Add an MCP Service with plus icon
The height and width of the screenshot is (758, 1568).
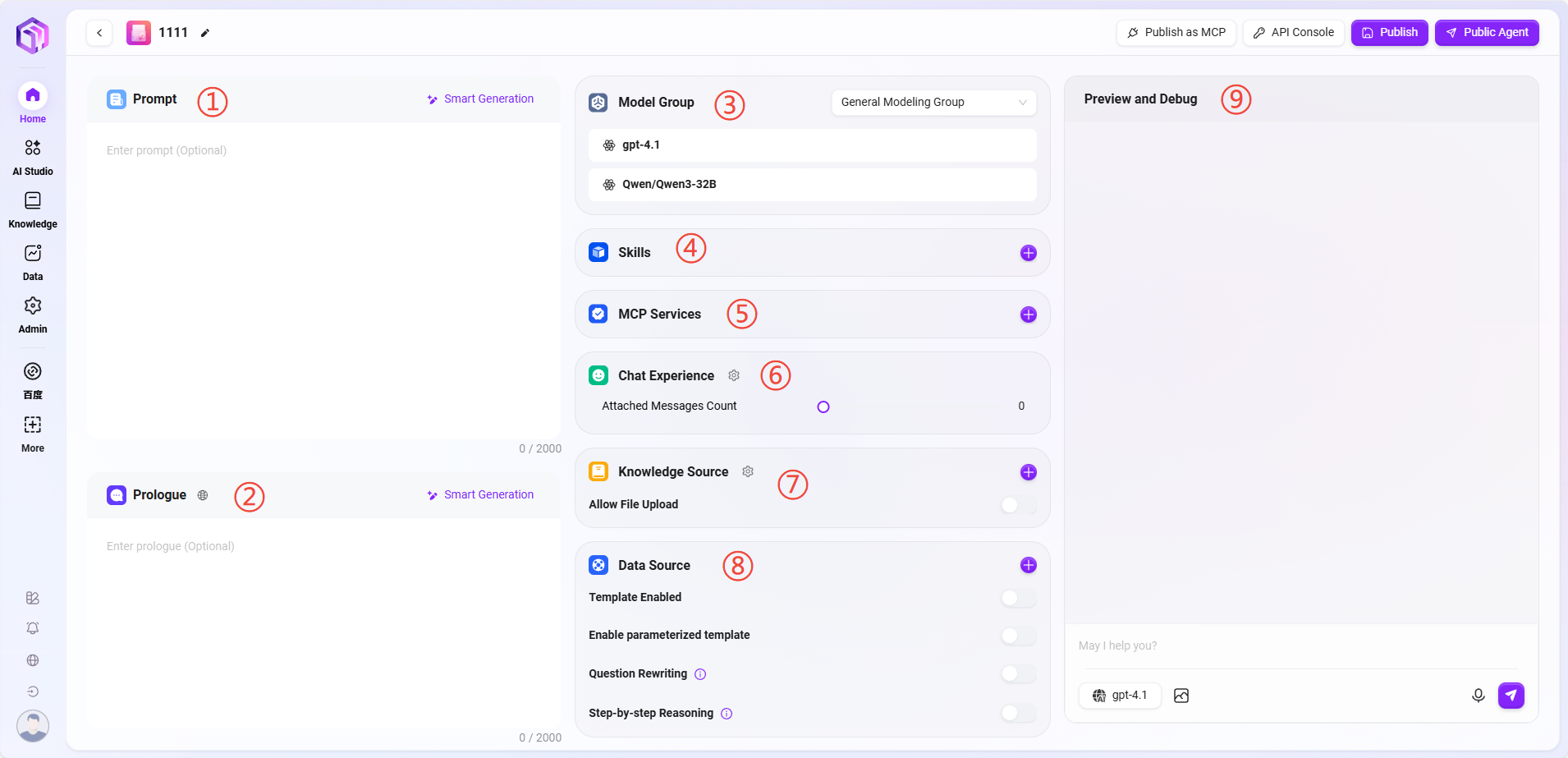pos(1028,315)
